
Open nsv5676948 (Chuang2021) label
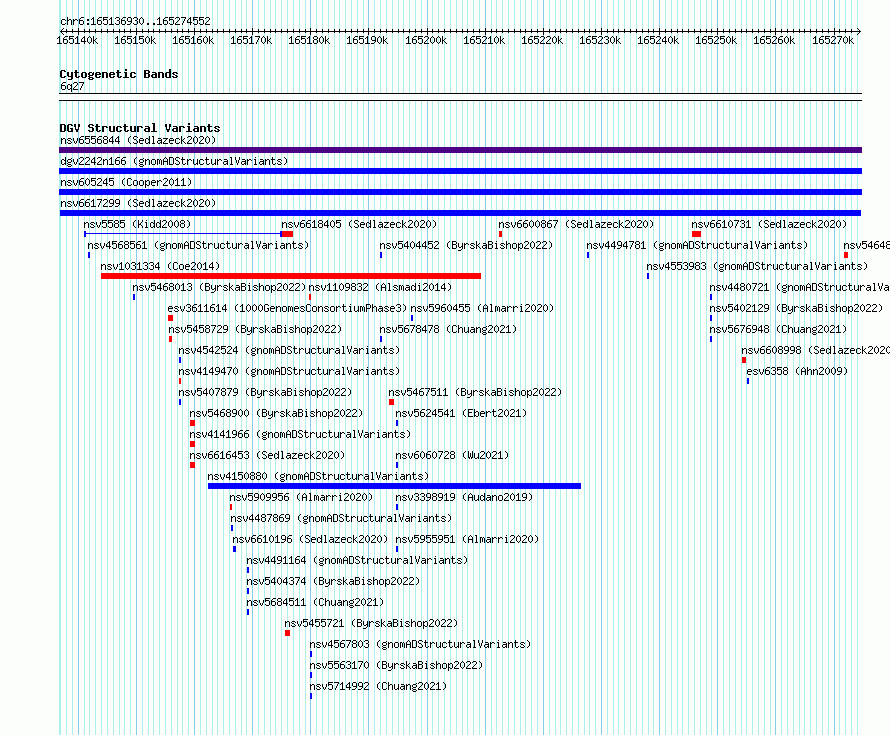click(778, 329)
